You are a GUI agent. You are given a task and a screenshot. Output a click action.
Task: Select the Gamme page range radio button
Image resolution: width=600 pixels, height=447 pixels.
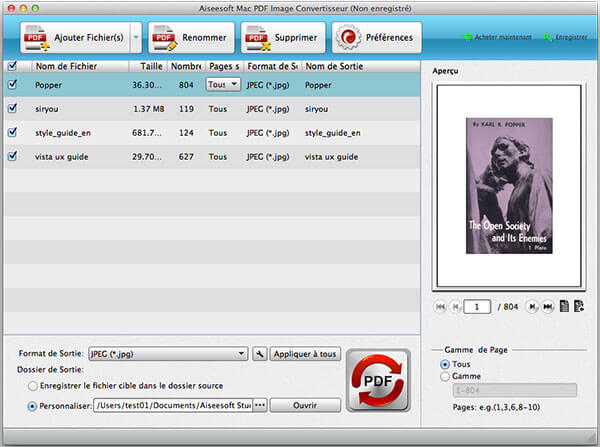point(446,376)
